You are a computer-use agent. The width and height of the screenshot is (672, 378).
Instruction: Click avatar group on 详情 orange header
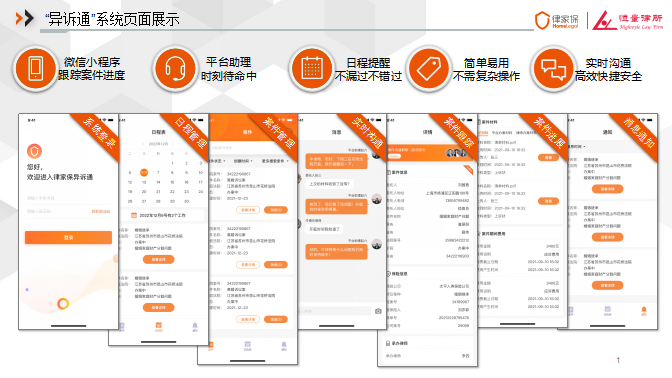click(x=457, y=153)
